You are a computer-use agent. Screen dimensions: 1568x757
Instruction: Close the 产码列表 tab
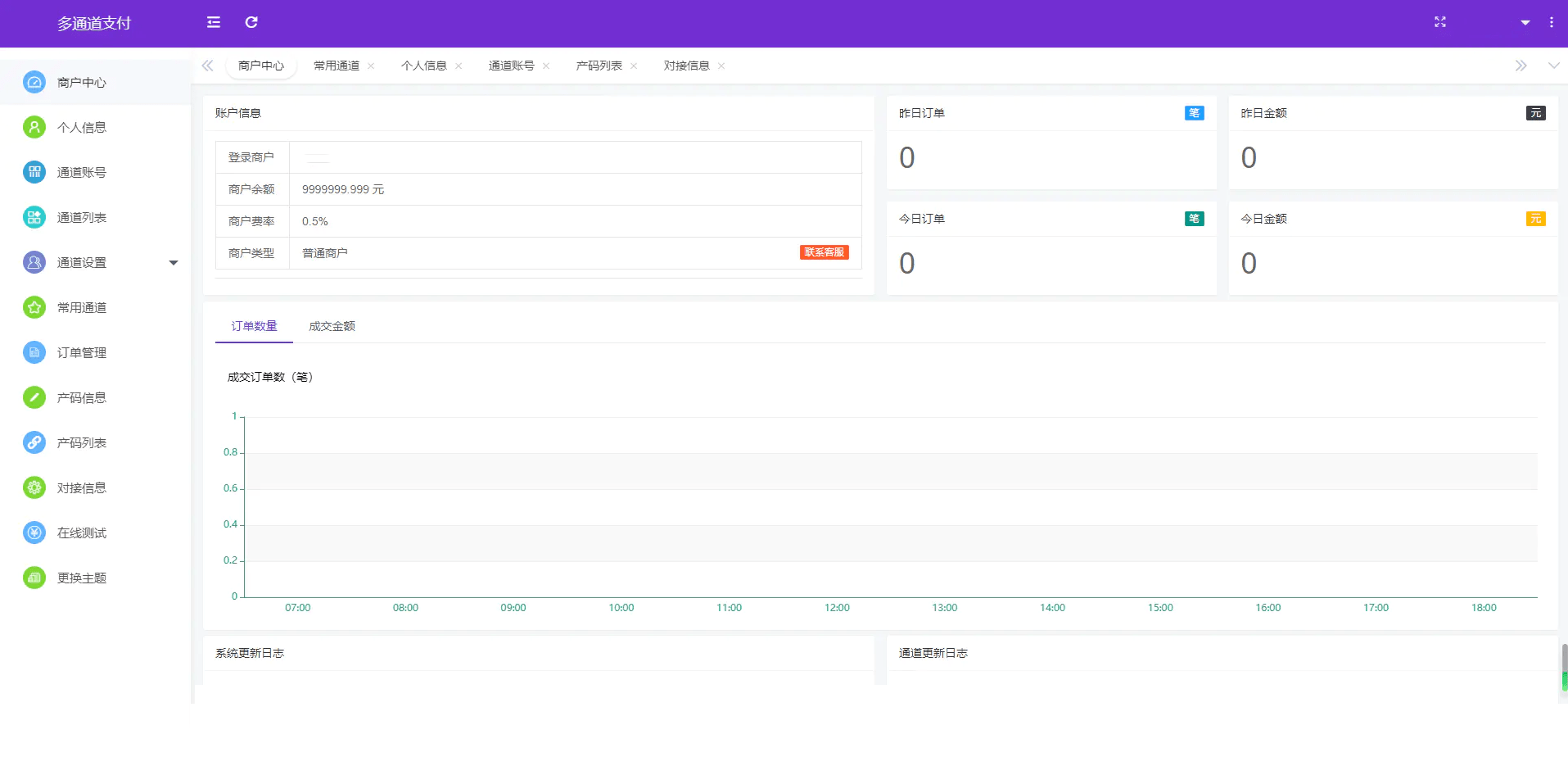coord(634,66)
